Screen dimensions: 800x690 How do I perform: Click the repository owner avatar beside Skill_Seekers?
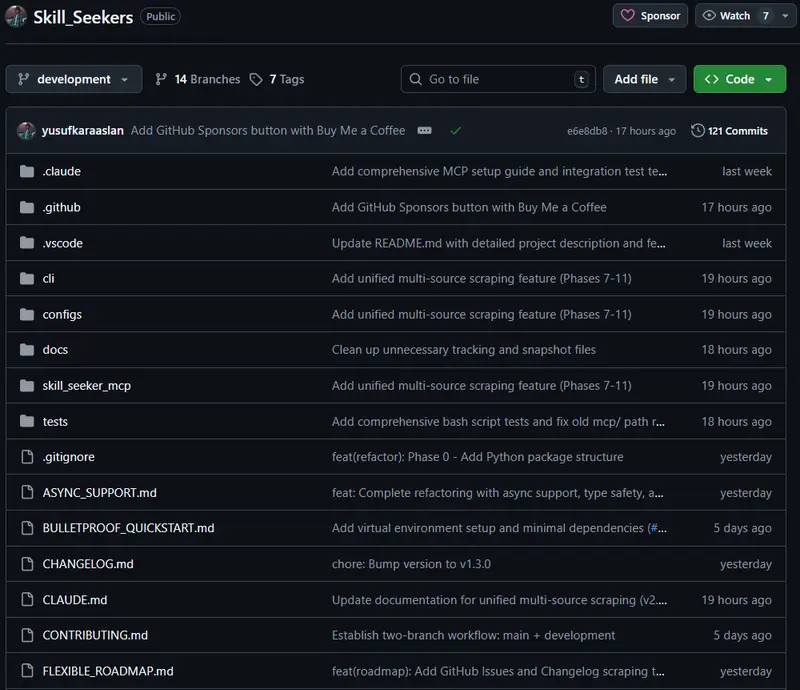[x=16, y=16]
